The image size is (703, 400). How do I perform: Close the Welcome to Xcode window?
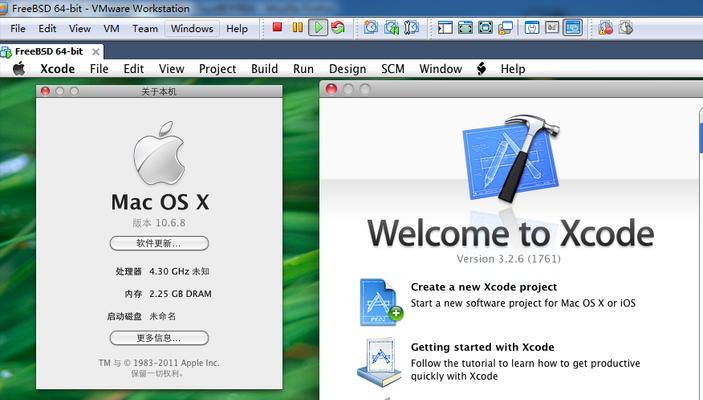pyautogui.click(x=331, y=89)
